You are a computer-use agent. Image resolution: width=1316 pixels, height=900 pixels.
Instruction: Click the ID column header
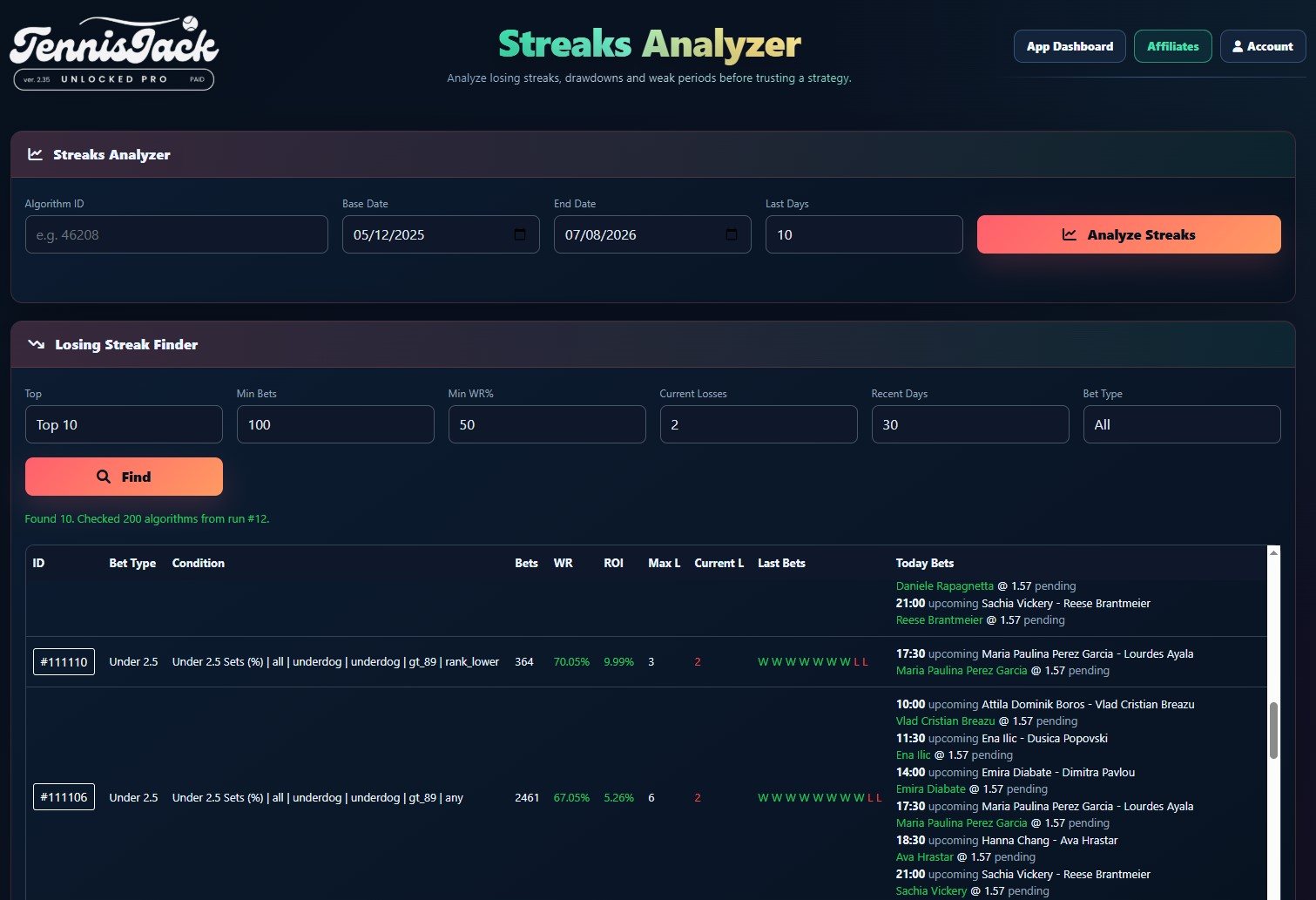(38, 563)
